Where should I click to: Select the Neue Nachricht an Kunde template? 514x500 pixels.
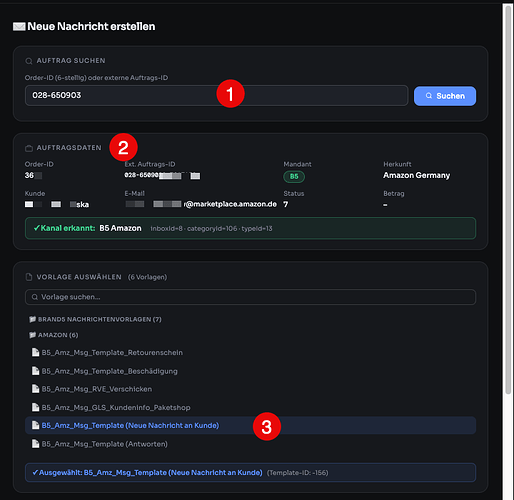(250, 425)
